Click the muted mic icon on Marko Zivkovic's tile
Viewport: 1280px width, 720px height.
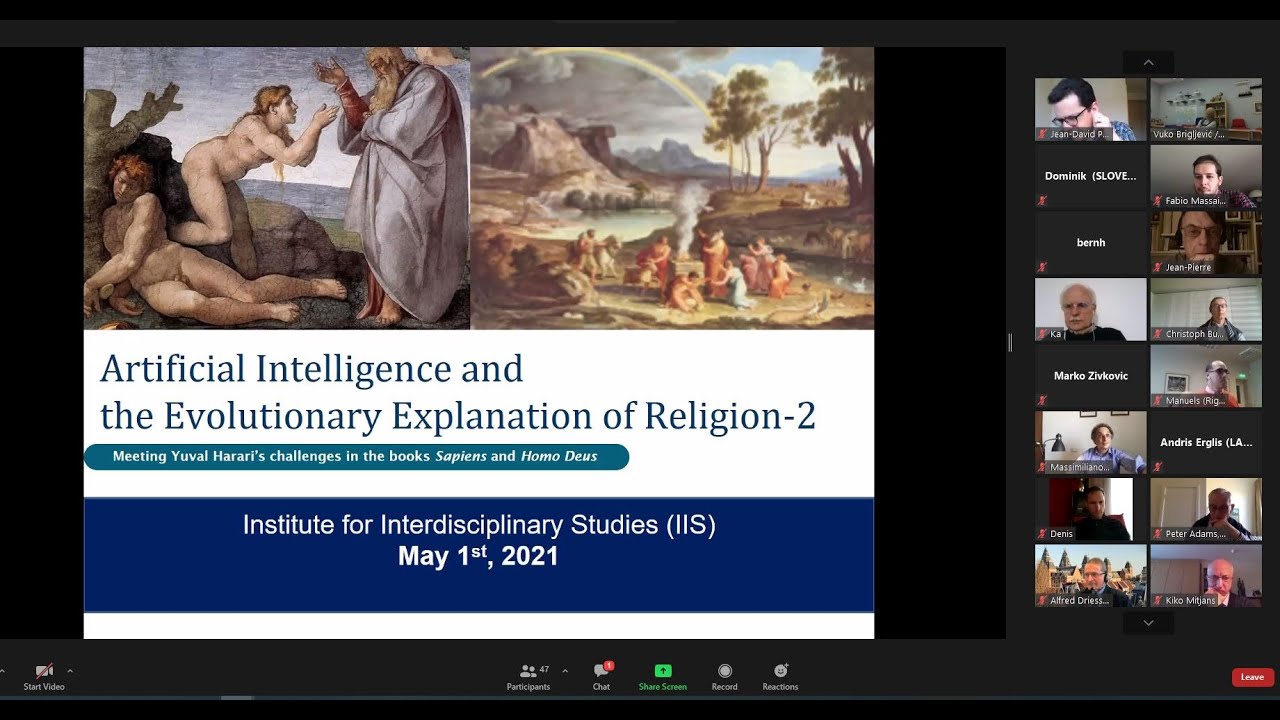tap(1042, 400)
